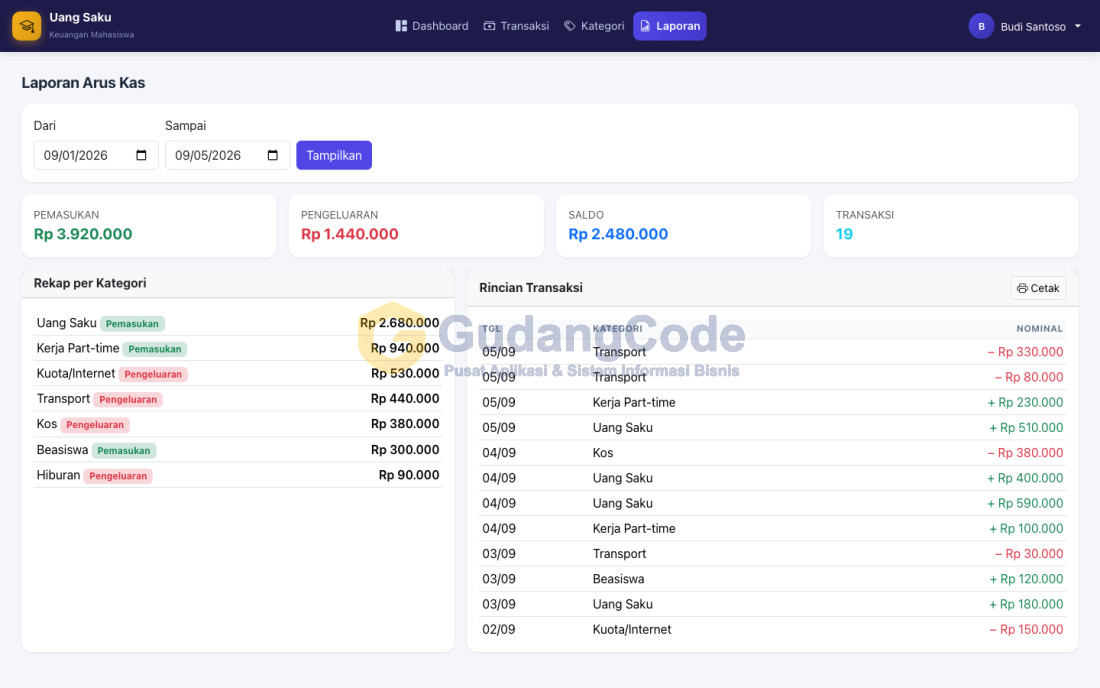This screenshot has width=1100, height=688.
Task: Click the Rekap per Kategori heading
Action: click(90, 283)
